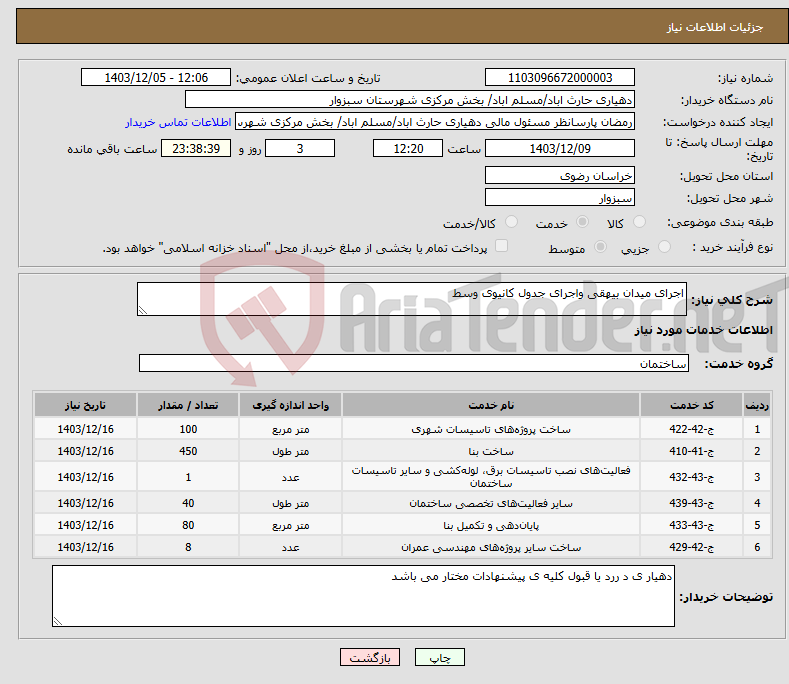Click quantity 80 in row 5
The image size is (789, 684).
pyautogui.click(x=188, y=525)
